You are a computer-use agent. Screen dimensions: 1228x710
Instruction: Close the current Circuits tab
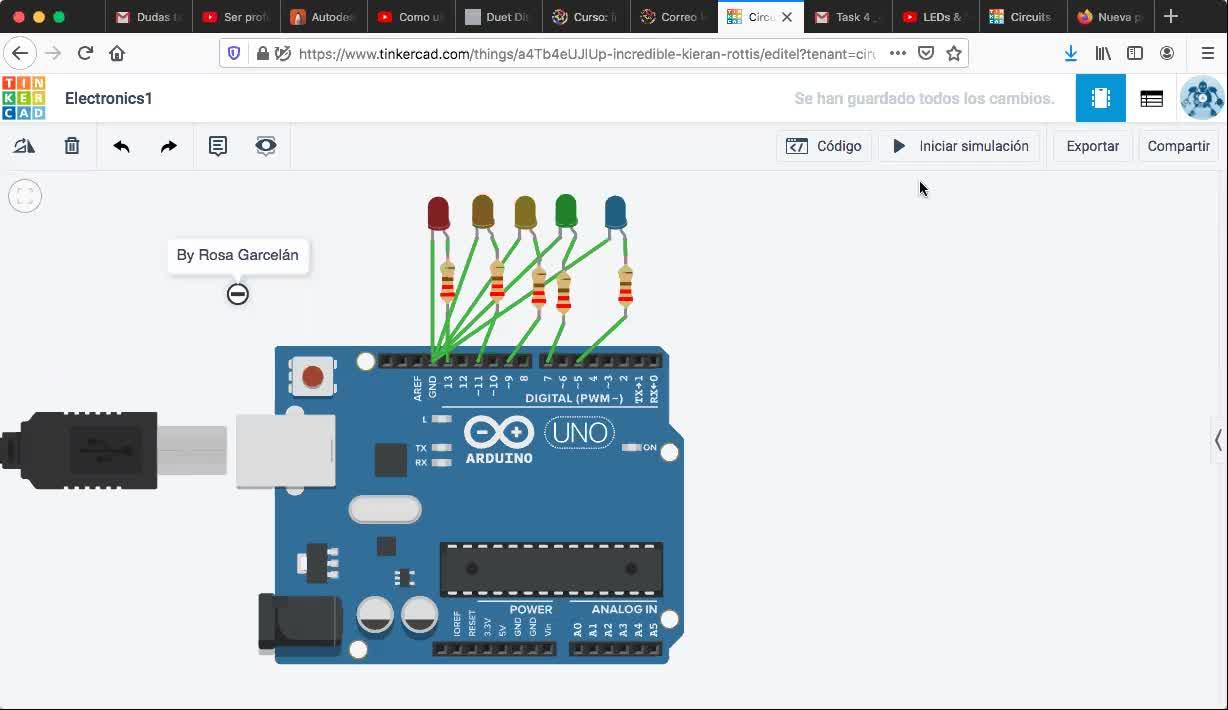point(787,17)
